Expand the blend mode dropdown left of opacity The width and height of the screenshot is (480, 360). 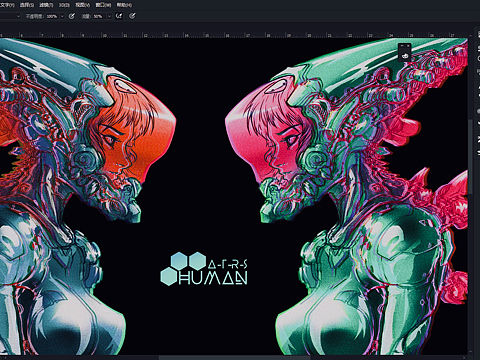pos(18,16)
